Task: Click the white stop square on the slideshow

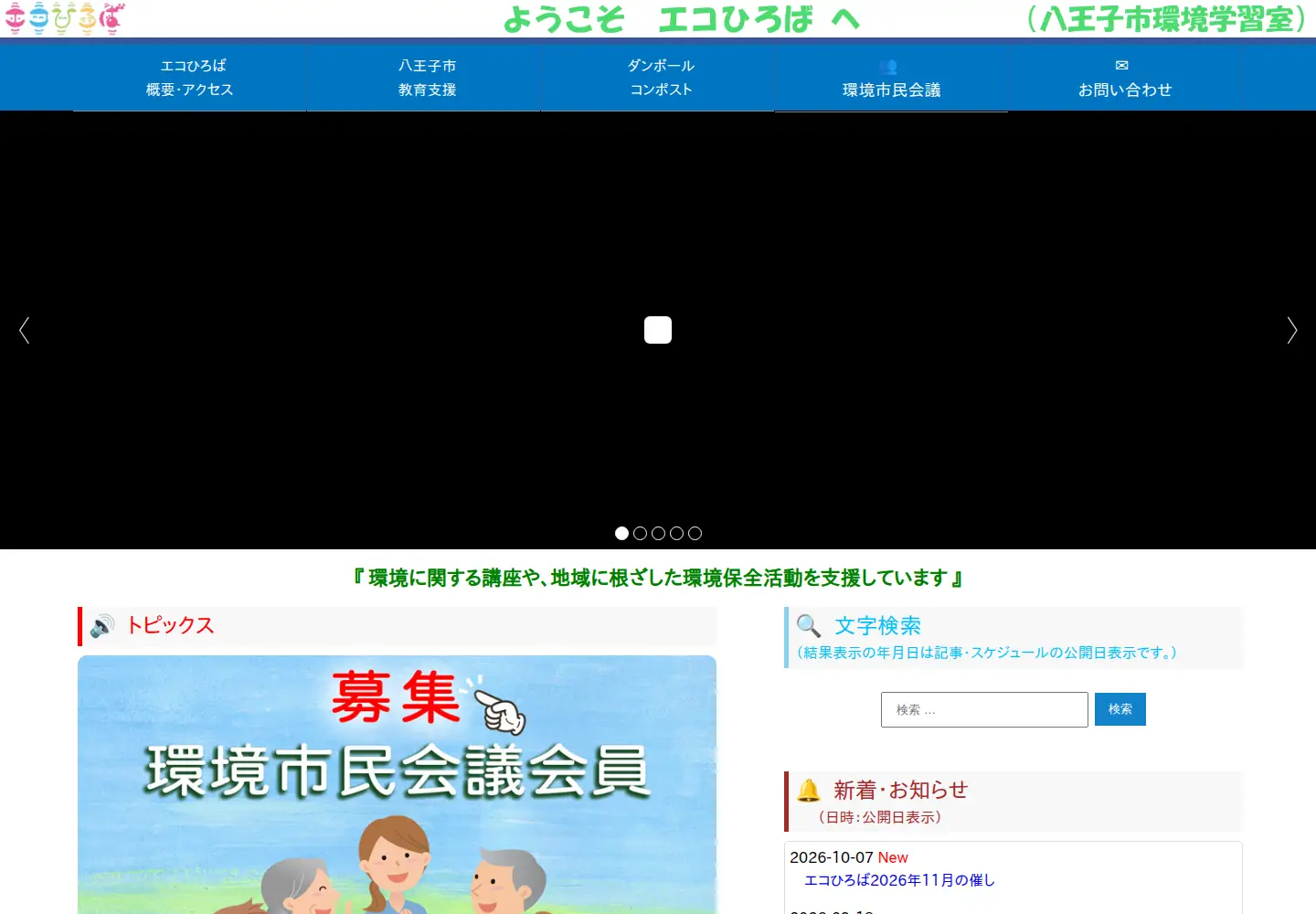Action: [x=658, y=330]
